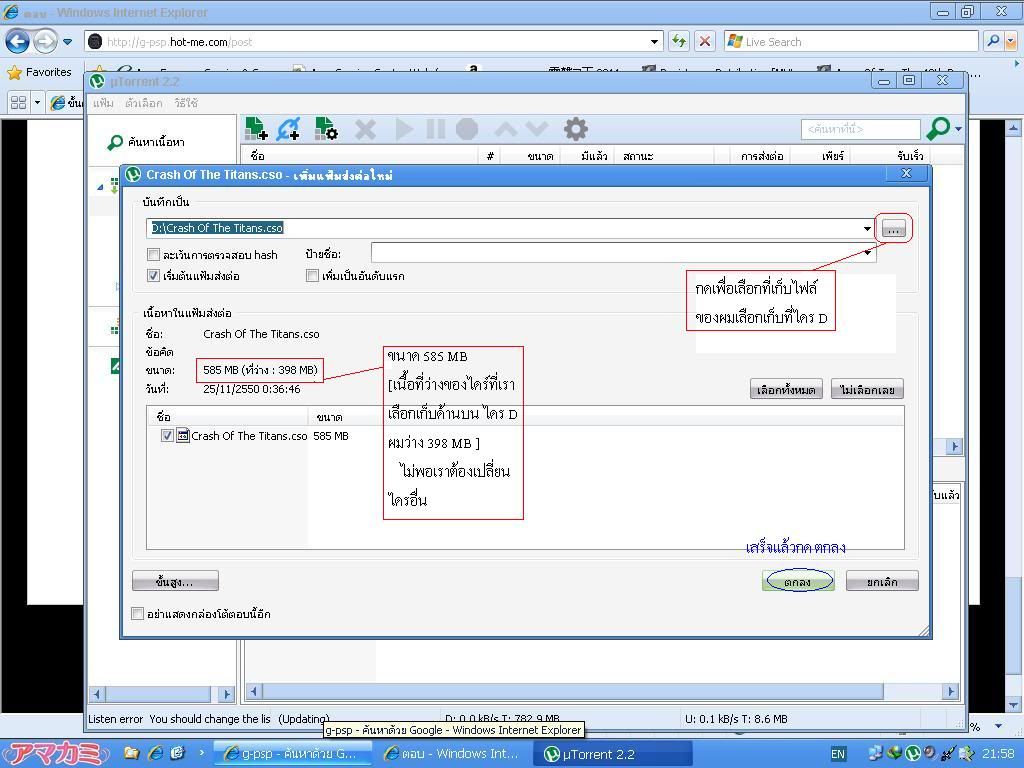The width and height of the screenshot is (1024, 768).
Task: Open the IE recent pages dropdown arrow
Action: 67,42
